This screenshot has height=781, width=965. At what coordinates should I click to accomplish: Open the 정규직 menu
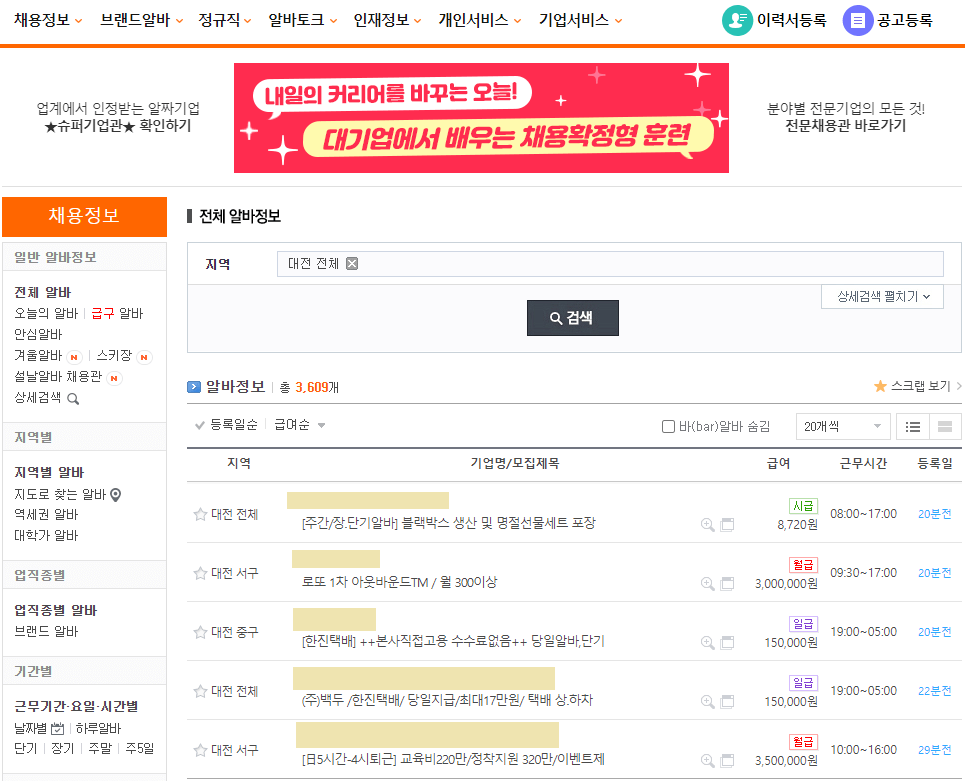222,19
